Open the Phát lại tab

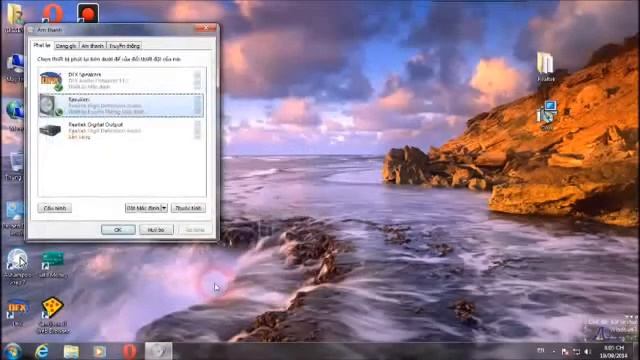coord(42,45)
